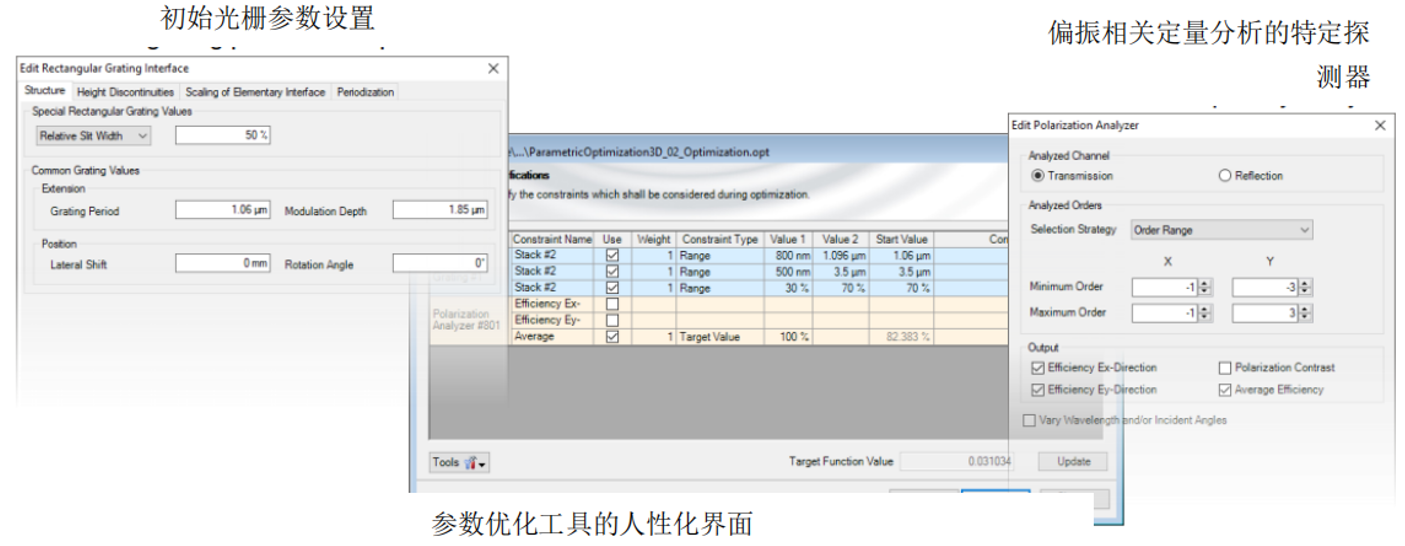This screenshot has width=1405, height=546.
Task: Select the Reflection analyzed channel
Action: point(1225,176)
